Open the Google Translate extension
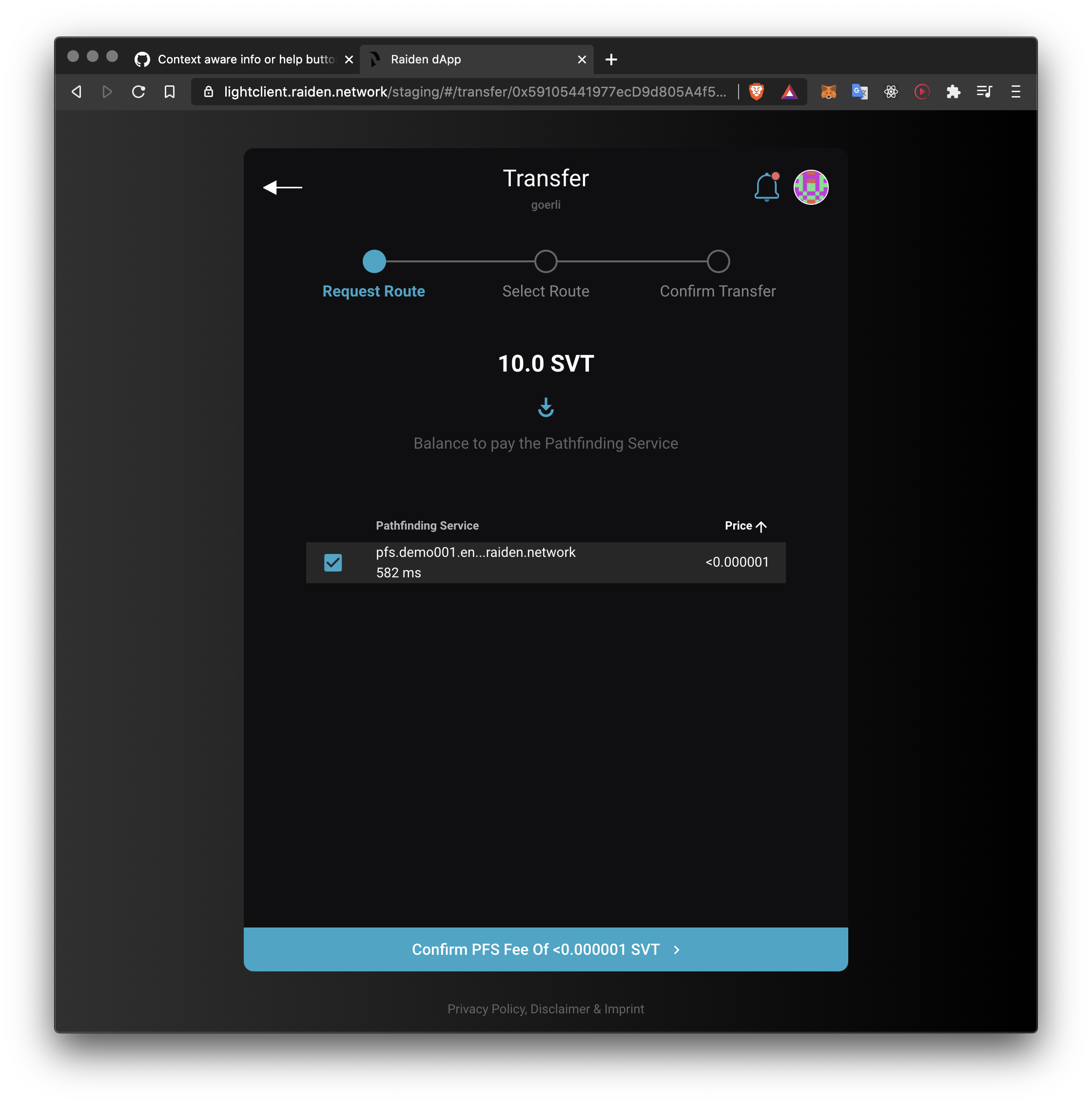The height and width of the screenshot is (1105, 1092). [860, 92]
